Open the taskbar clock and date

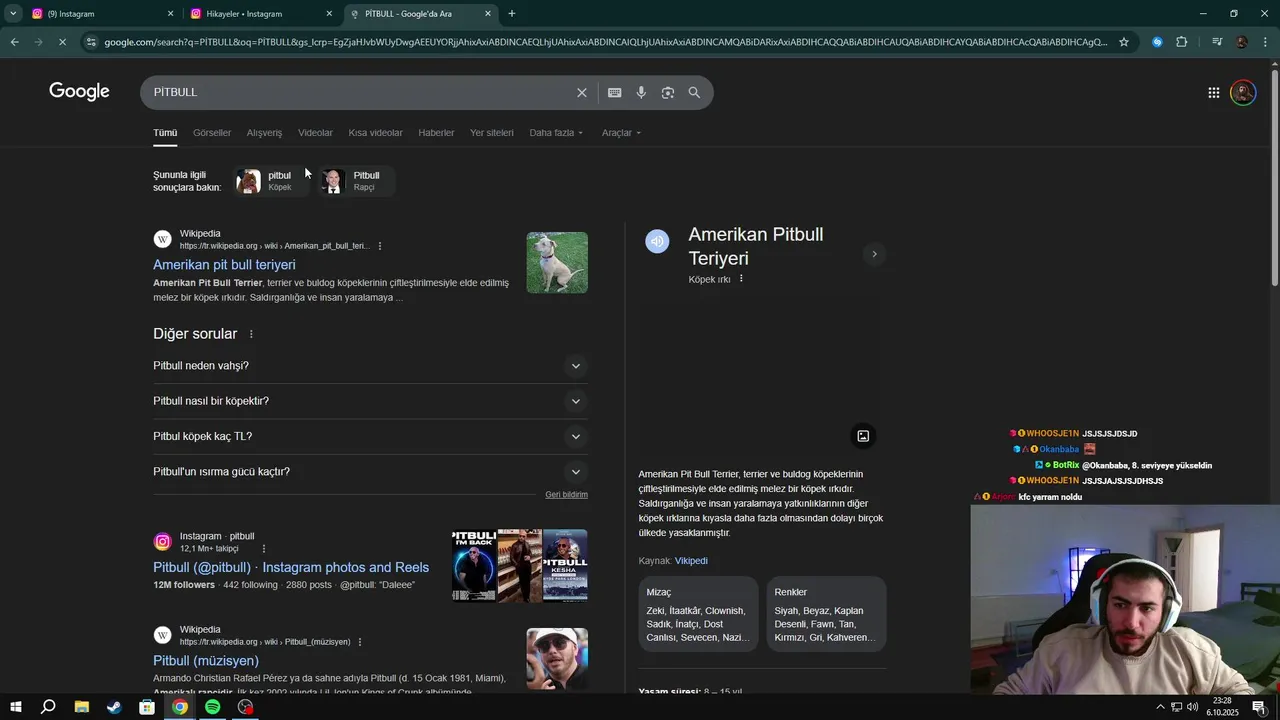[x=1222, y=707]
